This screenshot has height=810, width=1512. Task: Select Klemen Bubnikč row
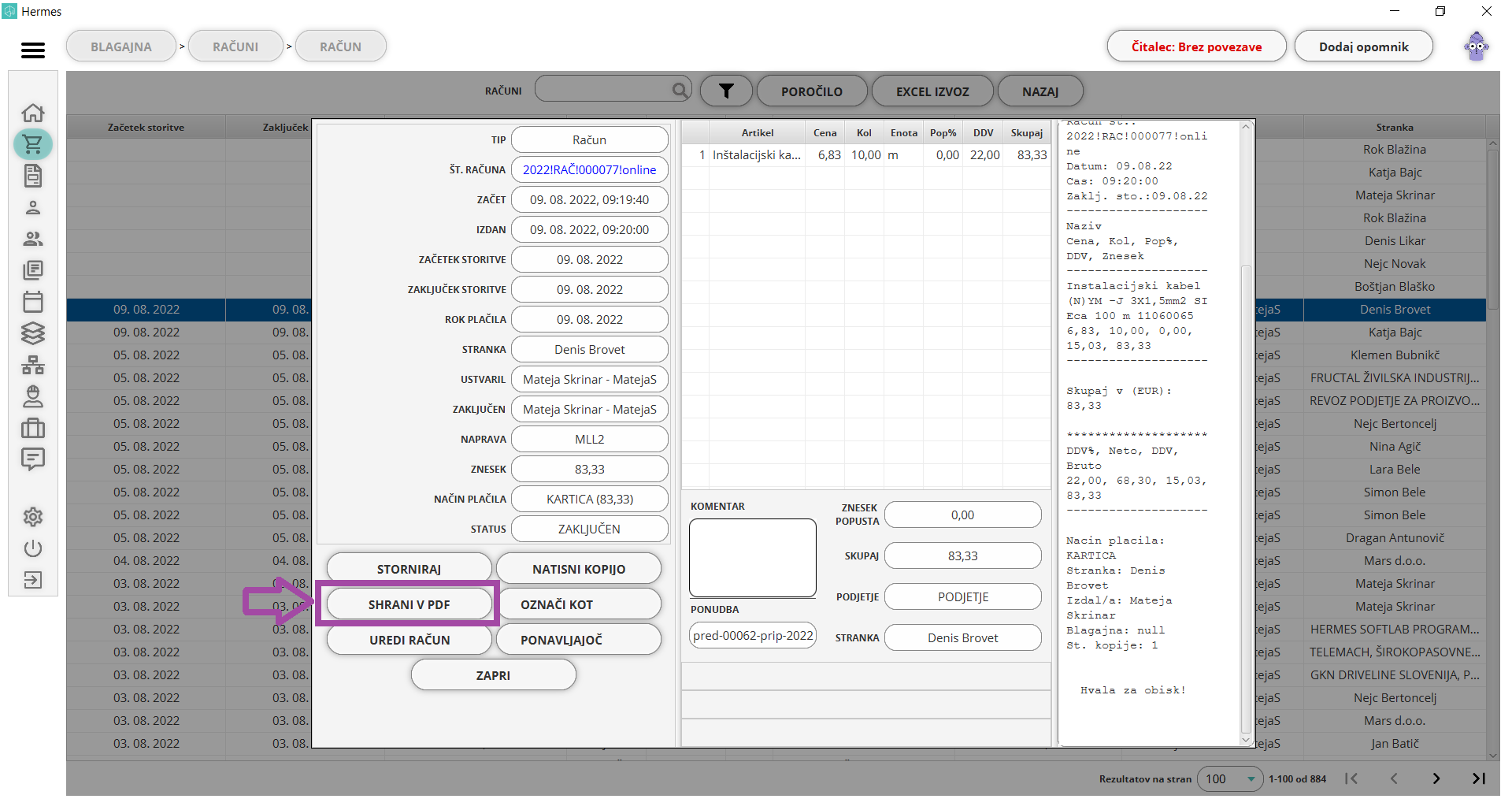(1395, 355)
